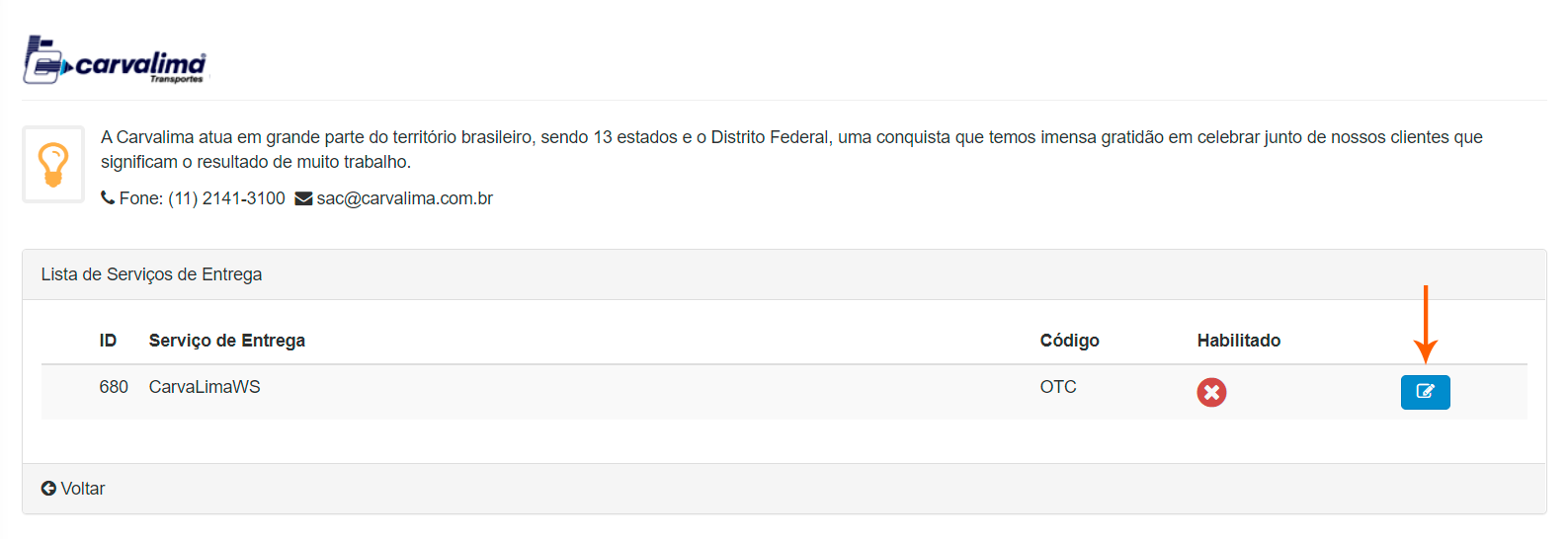Click the Carvalima Transportes logo
The width and height of the screenshot is (1568, 539).
coord(115,61)
